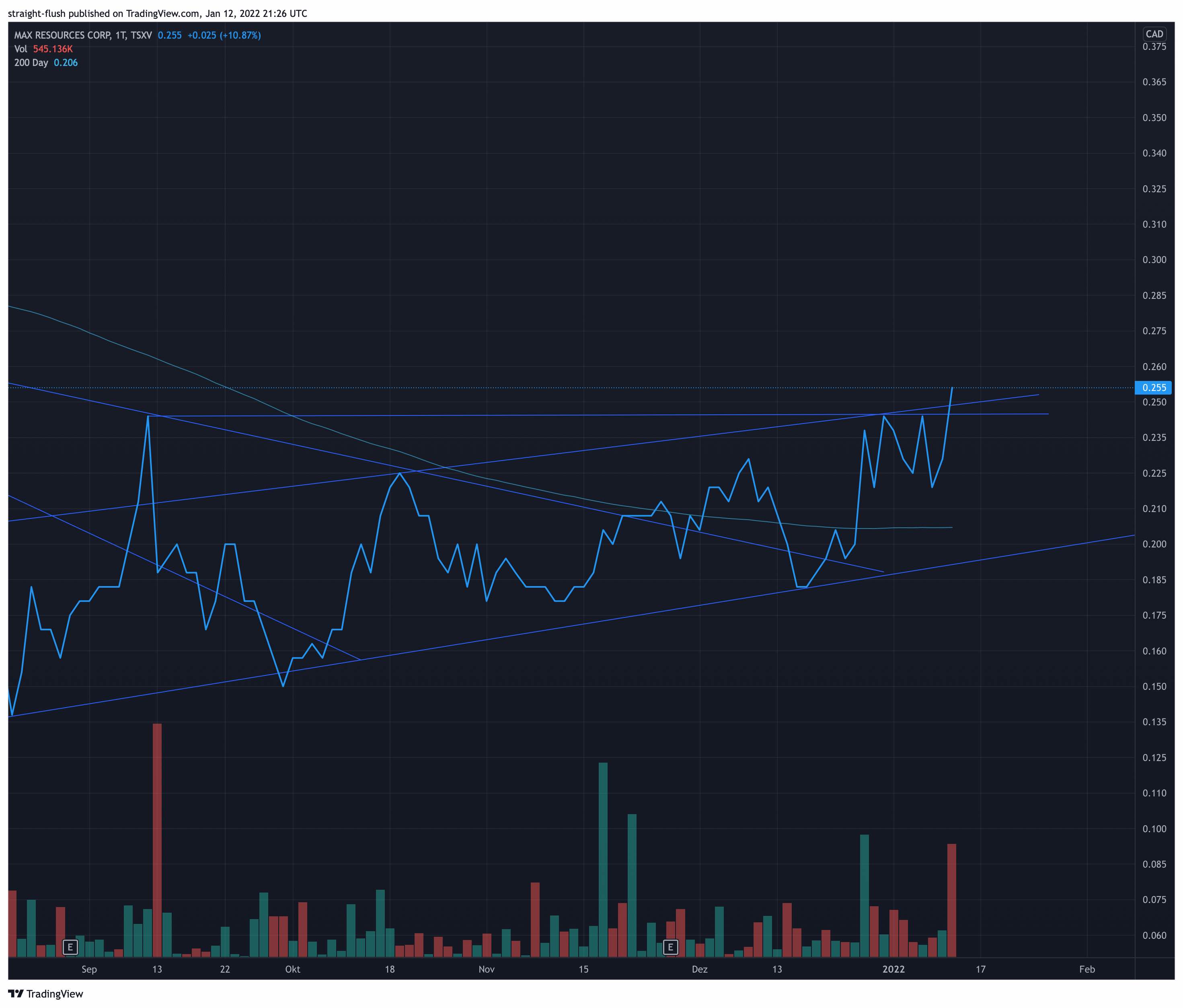Click the 0.200 price axis label

click(x=1154, y=544)
